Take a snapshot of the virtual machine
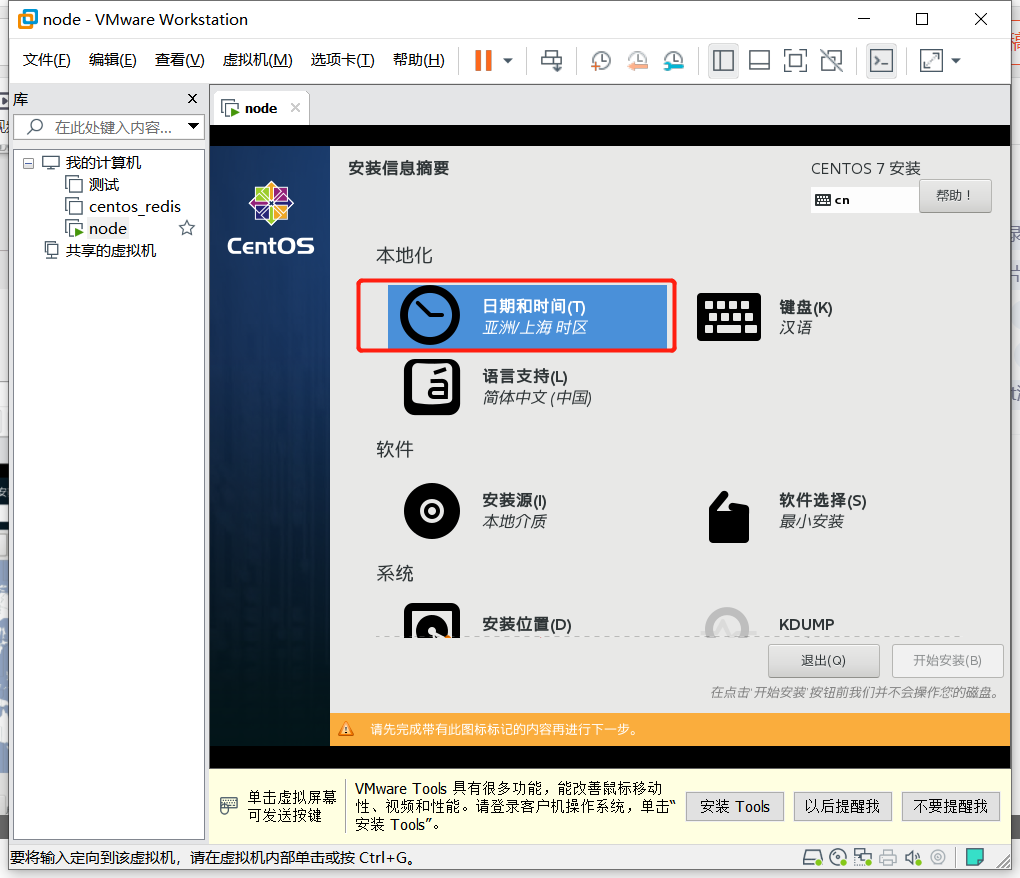1020x878 pixels. pos(601,61)
